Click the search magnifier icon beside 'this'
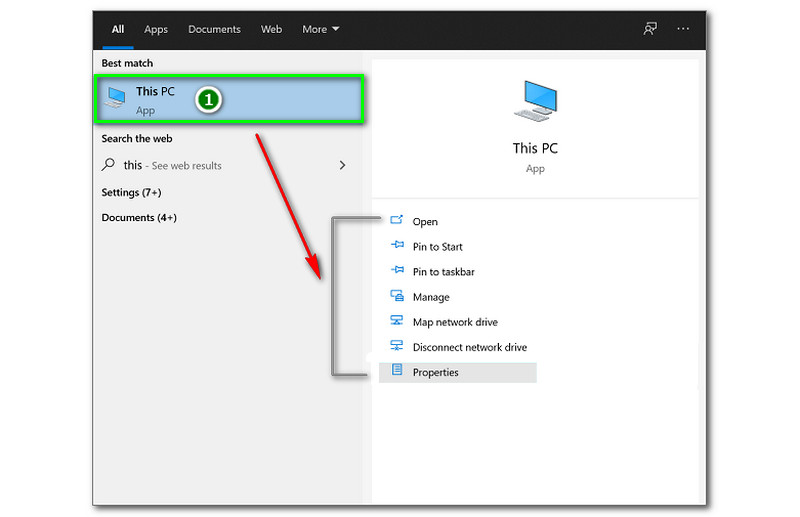800x517 pixels. (109, 165)
